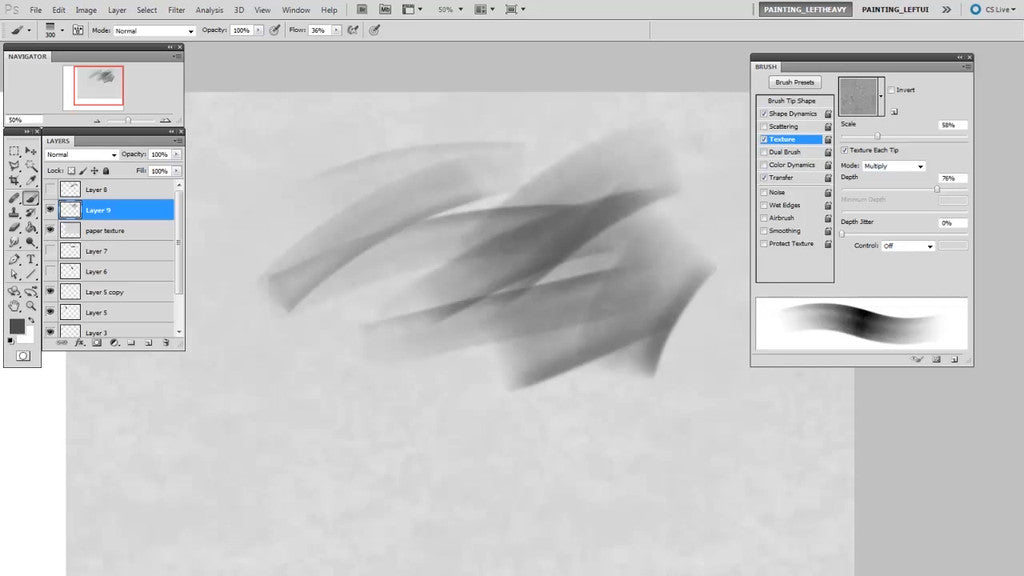This screenshot has width=1024, height=576.
Task: Open the layer blending mode dropdown showing Normal
Action: point(80,154)
